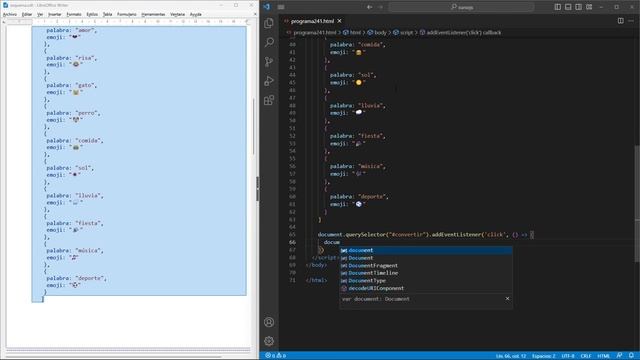The height and width of the screenshot is (360, 640).
Task: Open the Editar menu in Writer
Action: (27, 14)
